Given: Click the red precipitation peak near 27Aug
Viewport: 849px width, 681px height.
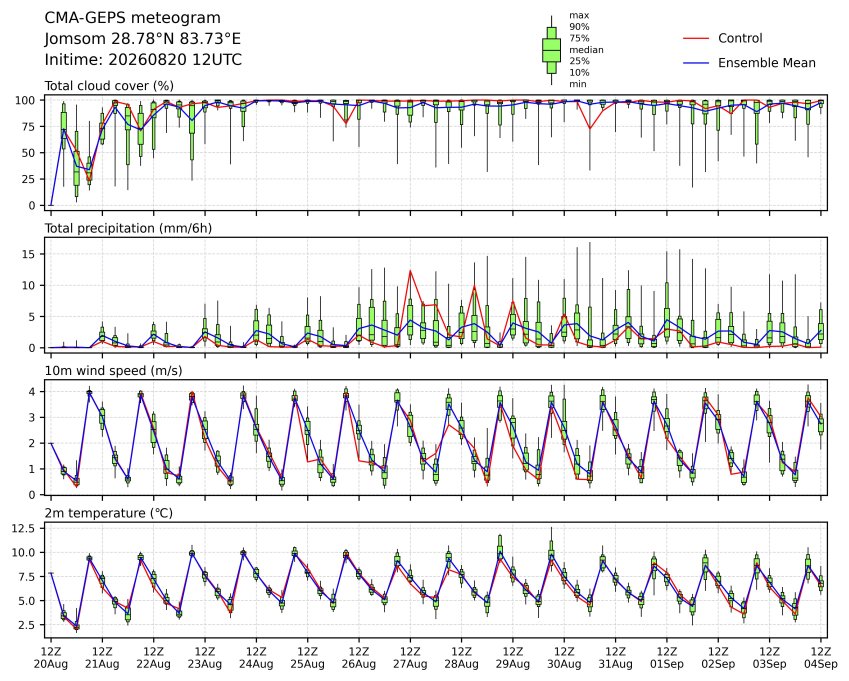Looking at the screenshot, I should pos(410,271).
